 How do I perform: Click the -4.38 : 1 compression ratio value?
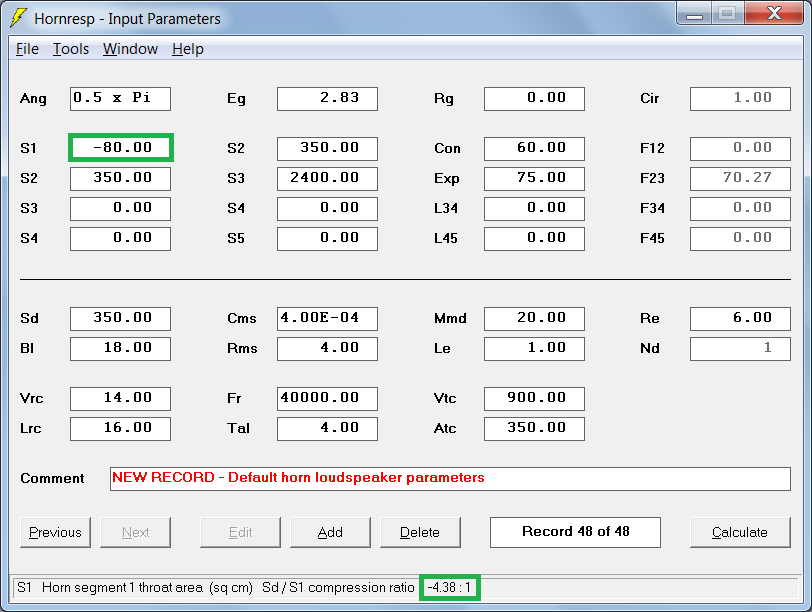(x=450, y=588)
